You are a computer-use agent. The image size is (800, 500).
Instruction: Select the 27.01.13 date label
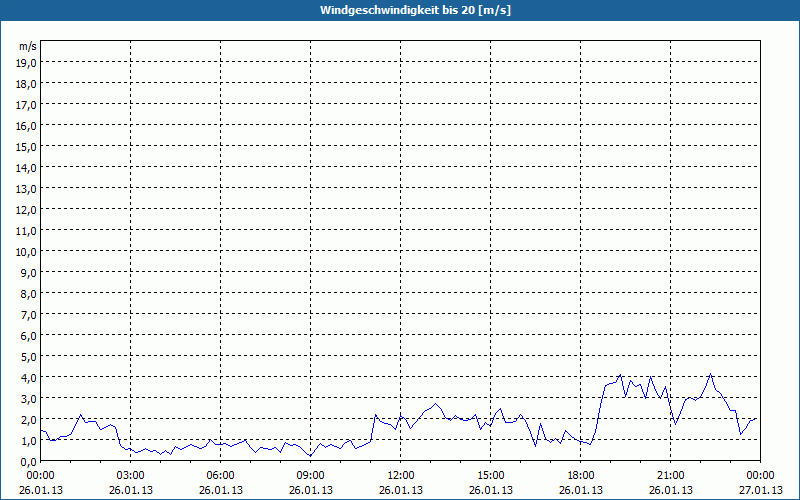[761, 490]
